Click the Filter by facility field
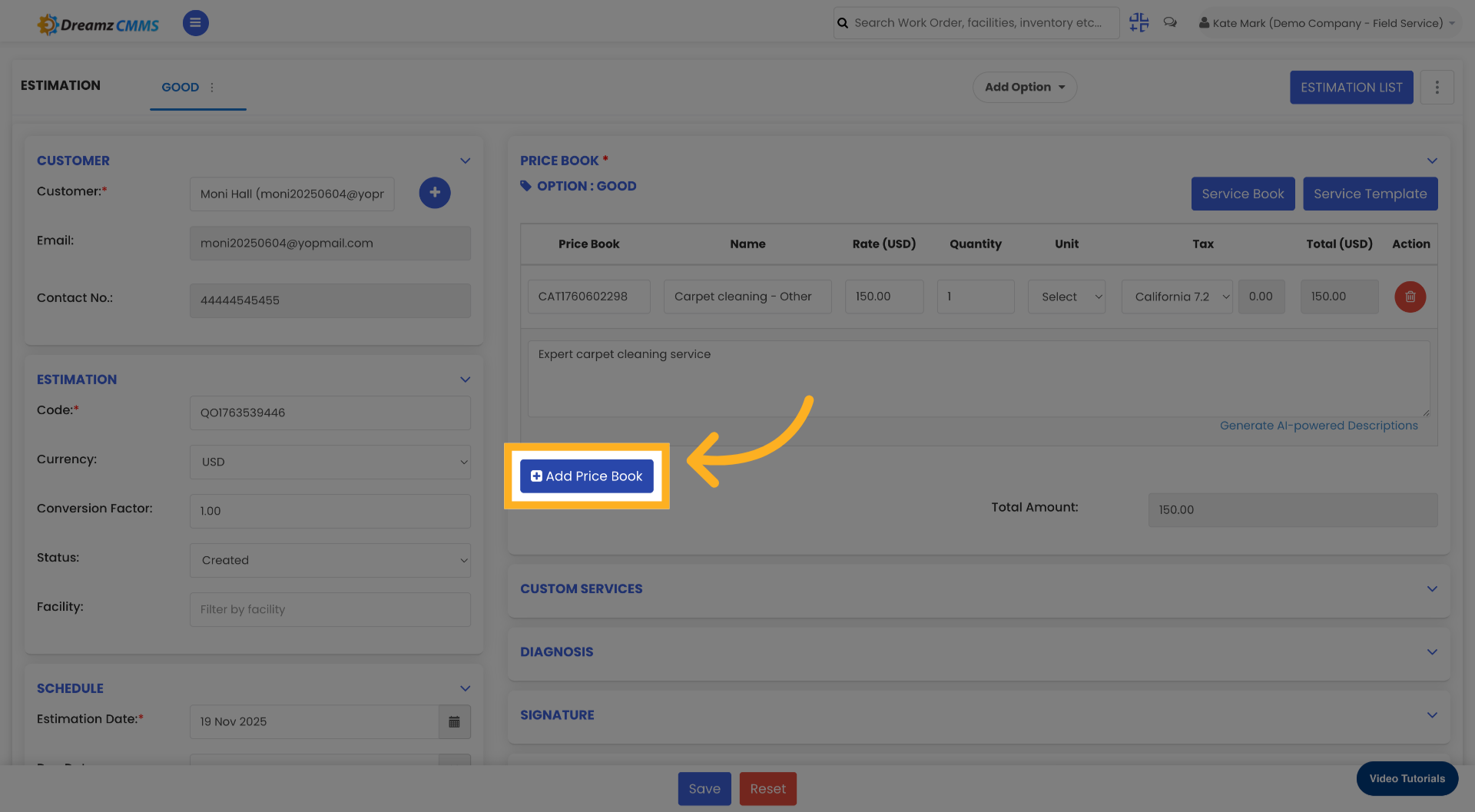 330,610
